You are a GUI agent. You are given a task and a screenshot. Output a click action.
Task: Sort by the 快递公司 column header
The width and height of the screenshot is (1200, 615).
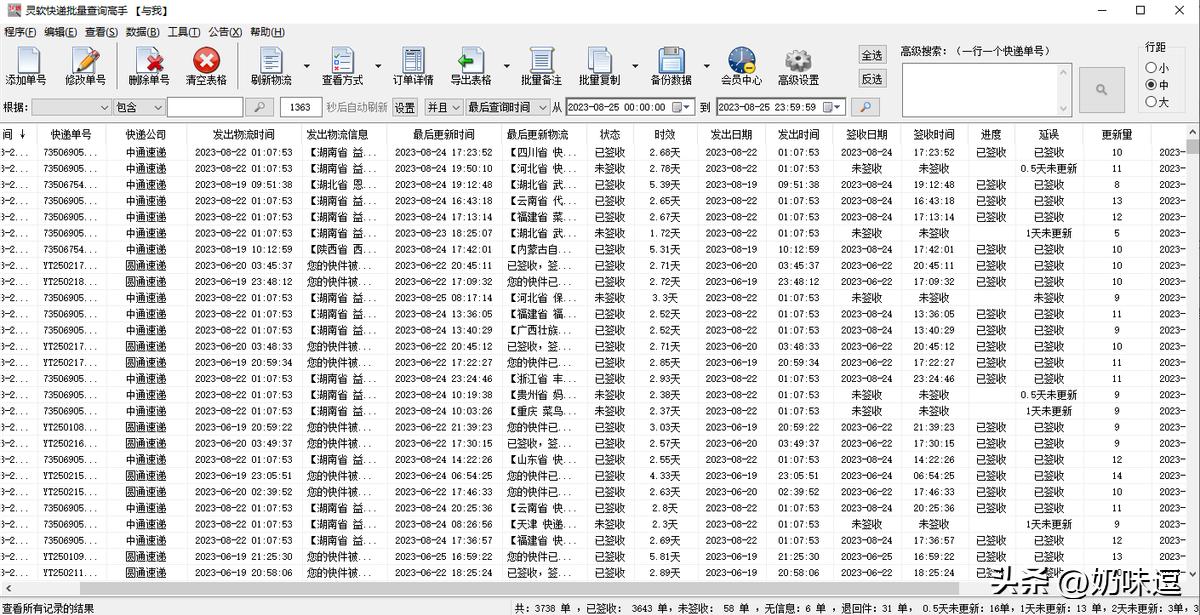[146, 134]
